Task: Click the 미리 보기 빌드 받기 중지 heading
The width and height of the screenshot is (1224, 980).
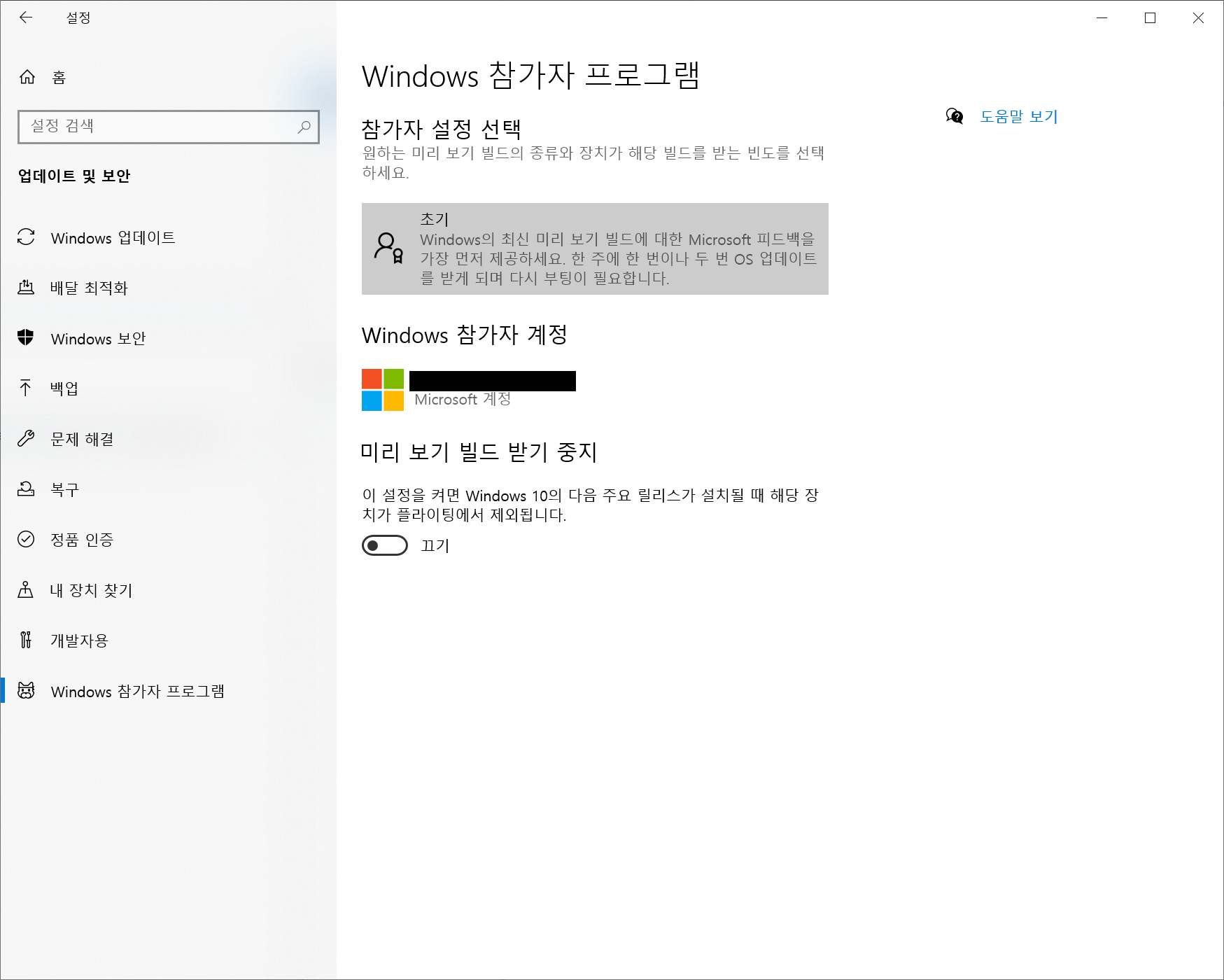Action: pyautogui.click(x=479, y=451)
